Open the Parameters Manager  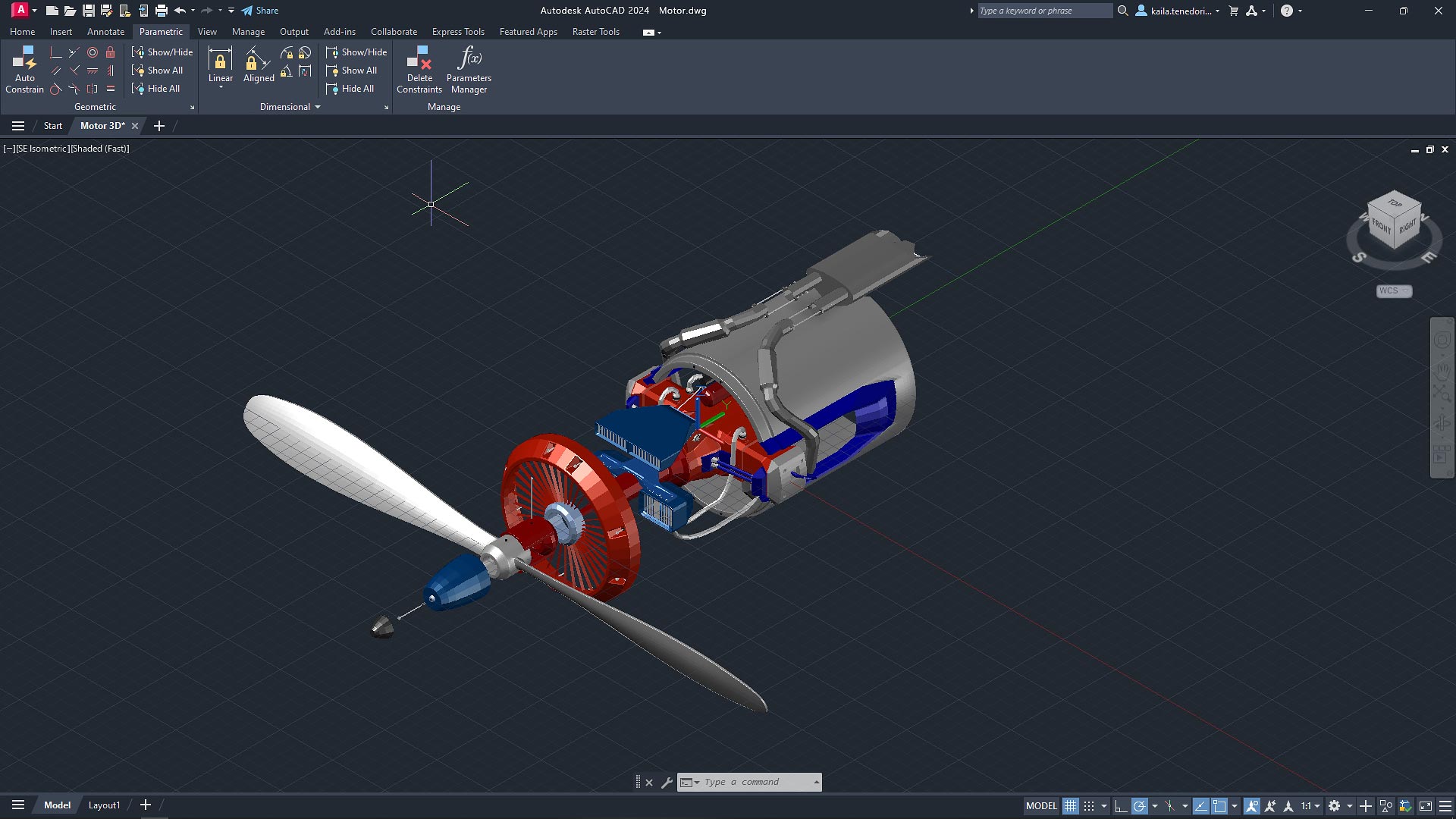pyautogui.click(x=468, y=70)
